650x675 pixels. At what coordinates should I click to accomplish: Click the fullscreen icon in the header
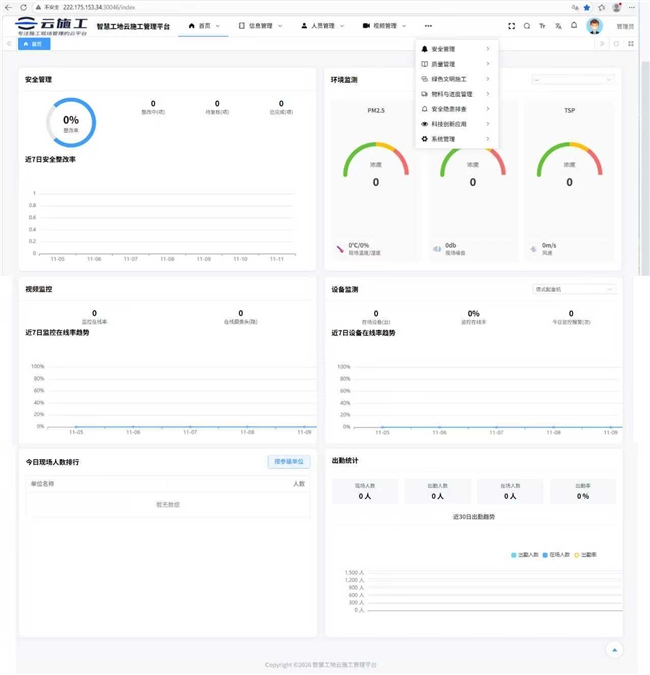pyautogui.click(x=512, y=26)
